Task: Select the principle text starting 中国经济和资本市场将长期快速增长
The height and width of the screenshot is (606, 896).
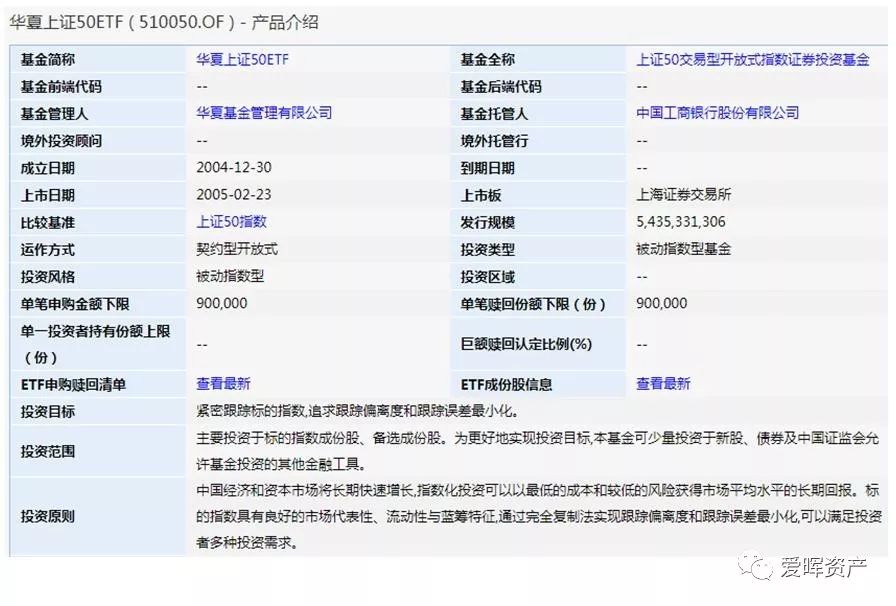Action: [539, 516]
